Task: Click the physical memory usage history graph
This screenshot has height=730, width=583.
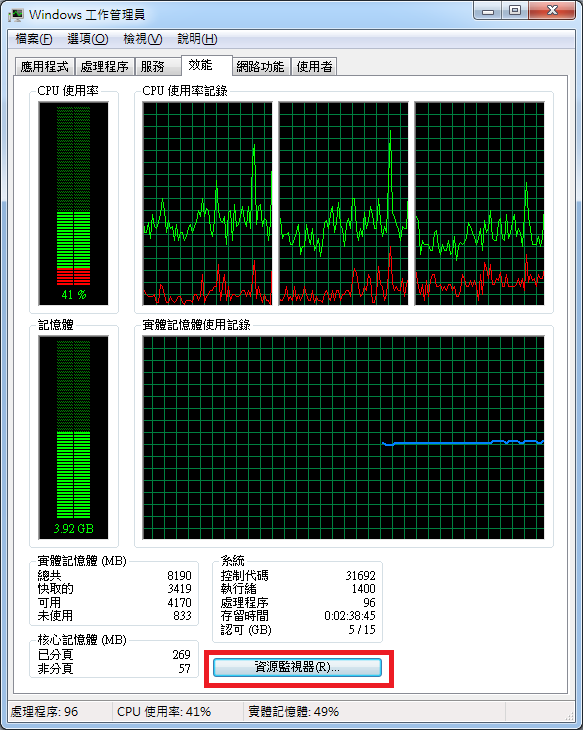Action: tap(343, 438)
